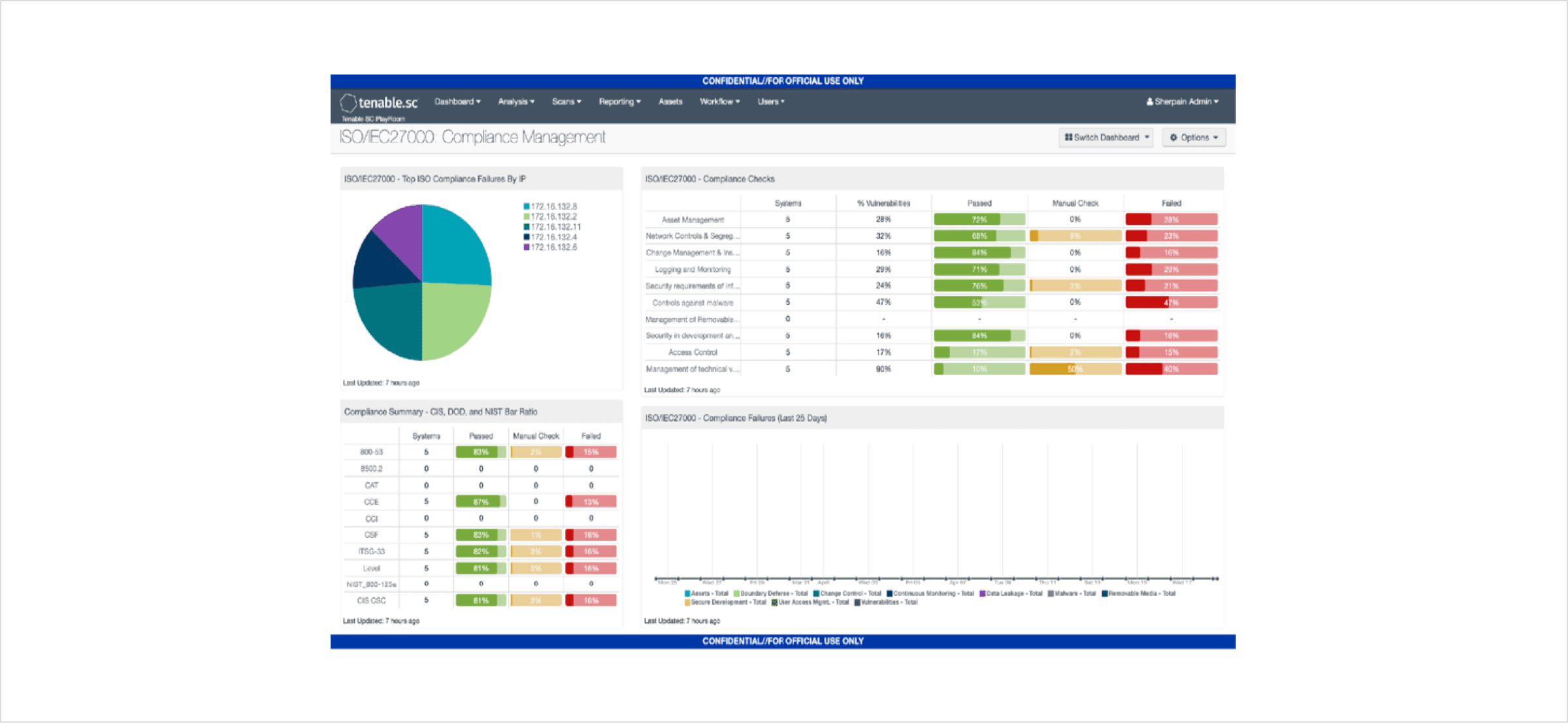1568x724 pixels.
Task: Click the user icon beside Sherpain Admin
Action: [1149, 102]
